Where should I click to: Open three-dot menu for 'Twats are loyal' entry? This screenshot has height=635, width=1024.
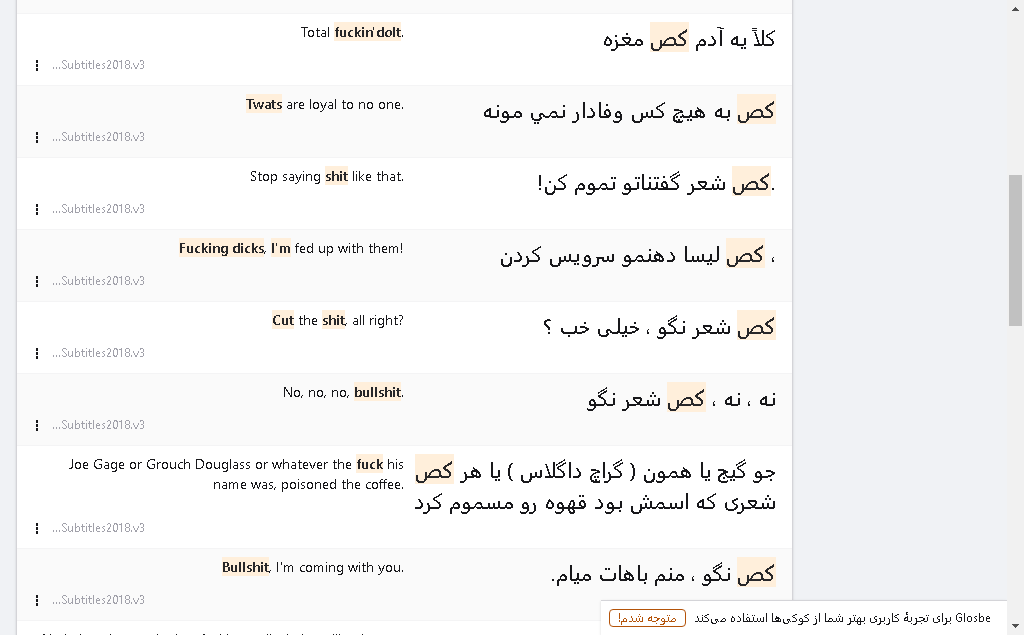tap(37, 137)
